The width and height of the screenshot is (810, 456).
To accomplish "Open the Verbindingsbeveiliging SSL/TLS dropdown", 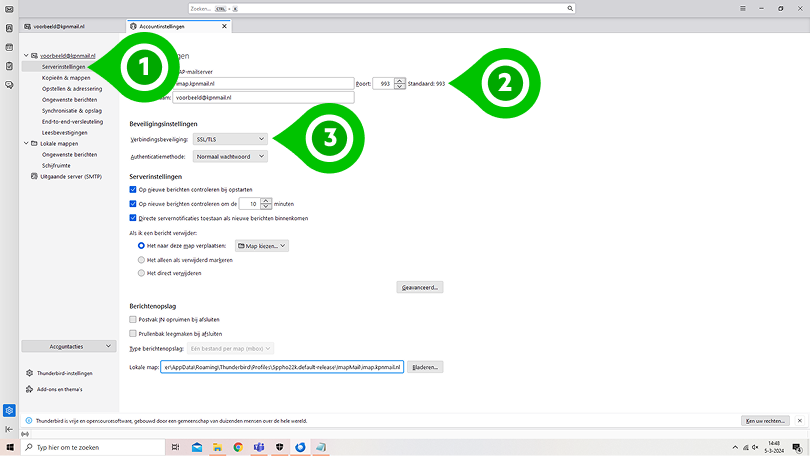I will (230, 139).
